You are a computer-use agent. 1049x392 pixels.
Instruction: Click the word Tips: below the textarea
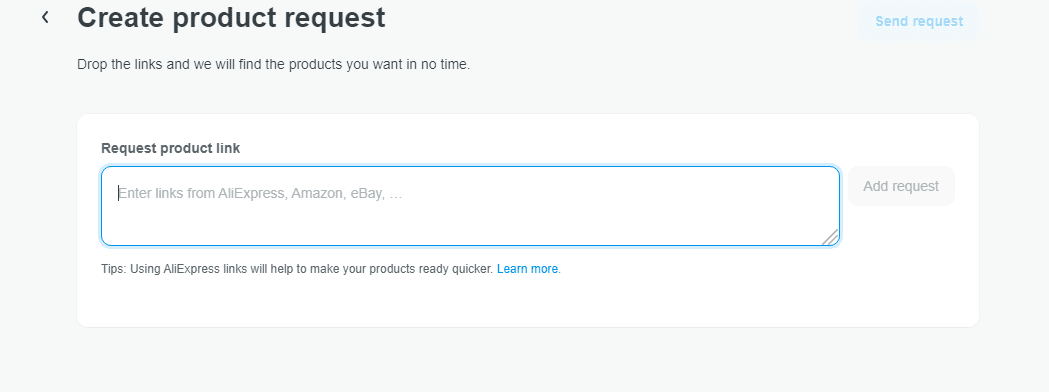coord(114,269)
